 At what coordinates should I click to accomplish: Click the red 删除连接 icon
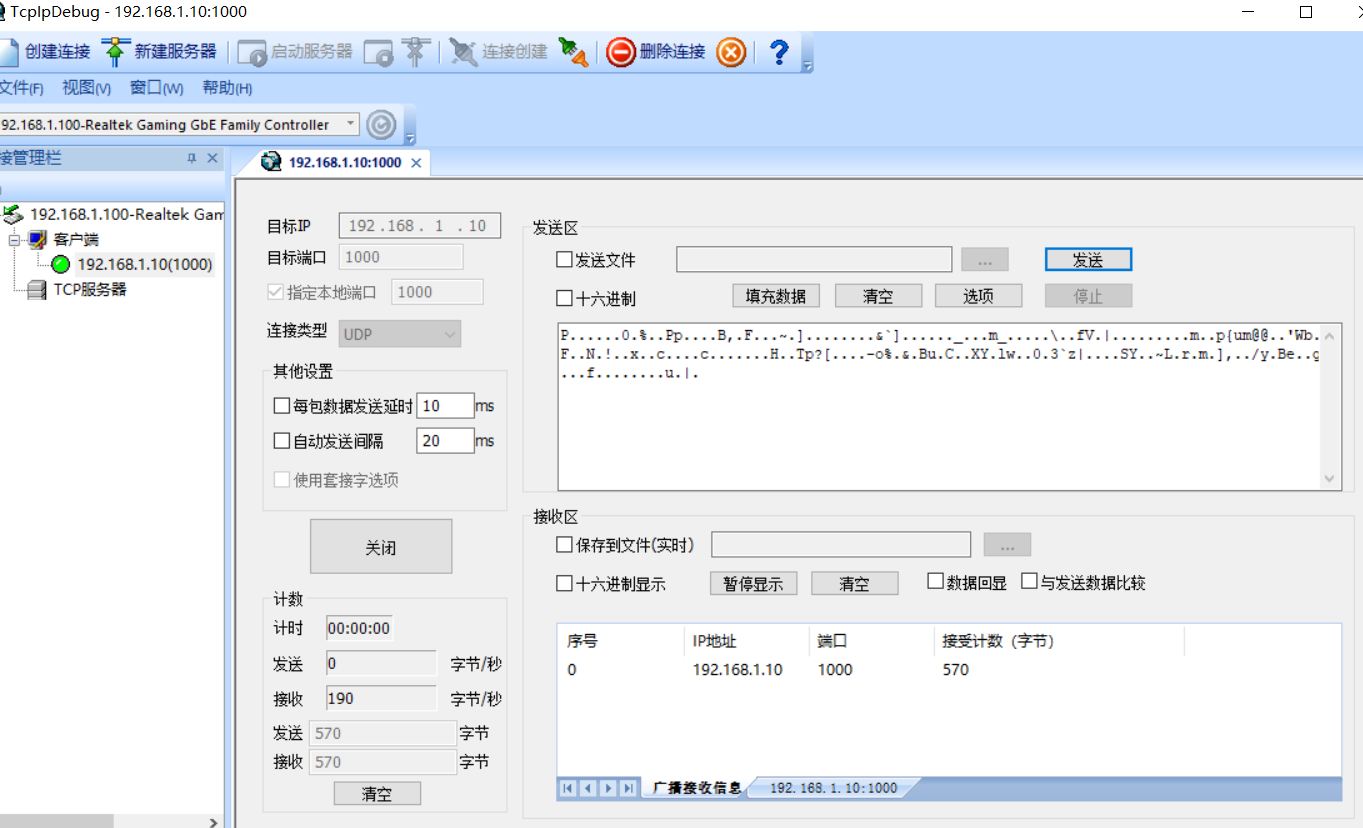(x=621, y=52)
